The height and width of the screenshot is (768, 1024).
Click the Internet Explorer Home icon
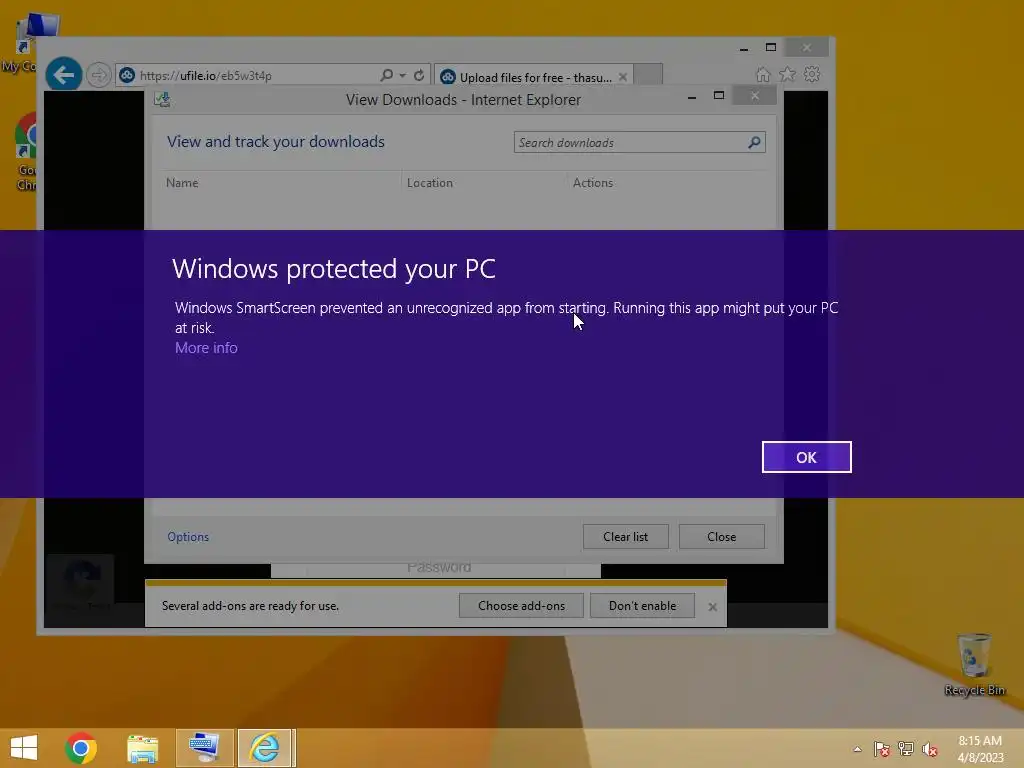tap(763, 74)
